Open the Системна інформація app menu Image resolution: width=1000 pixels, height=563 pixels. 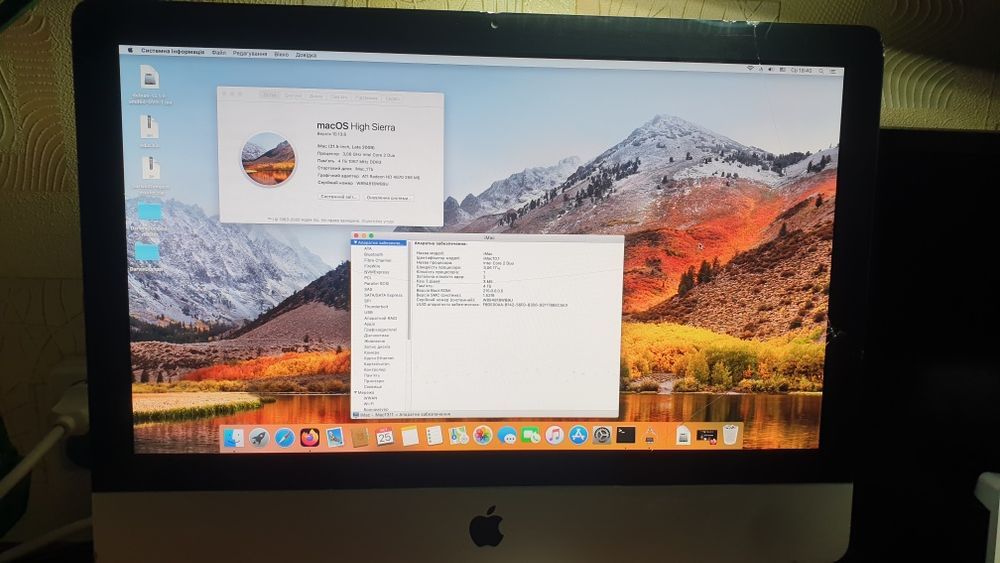173,51
